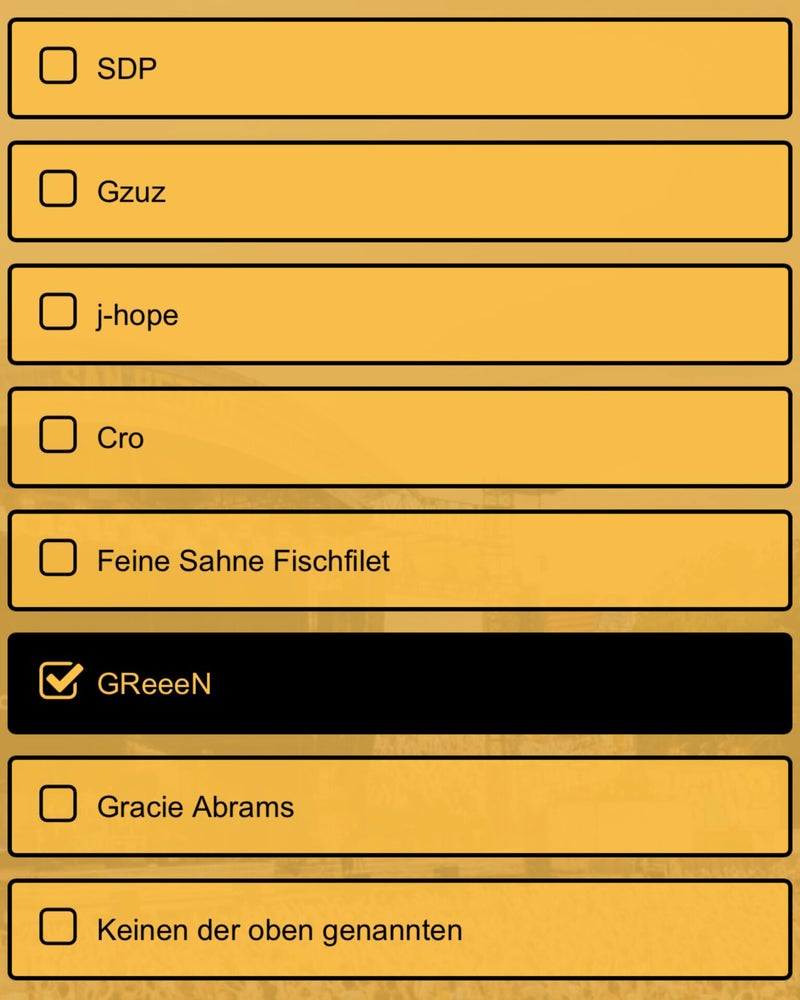Uncheck the selected GReeeN checkbox
The height and width of the screenshot is (1000, 800).
tap(59, 681)
